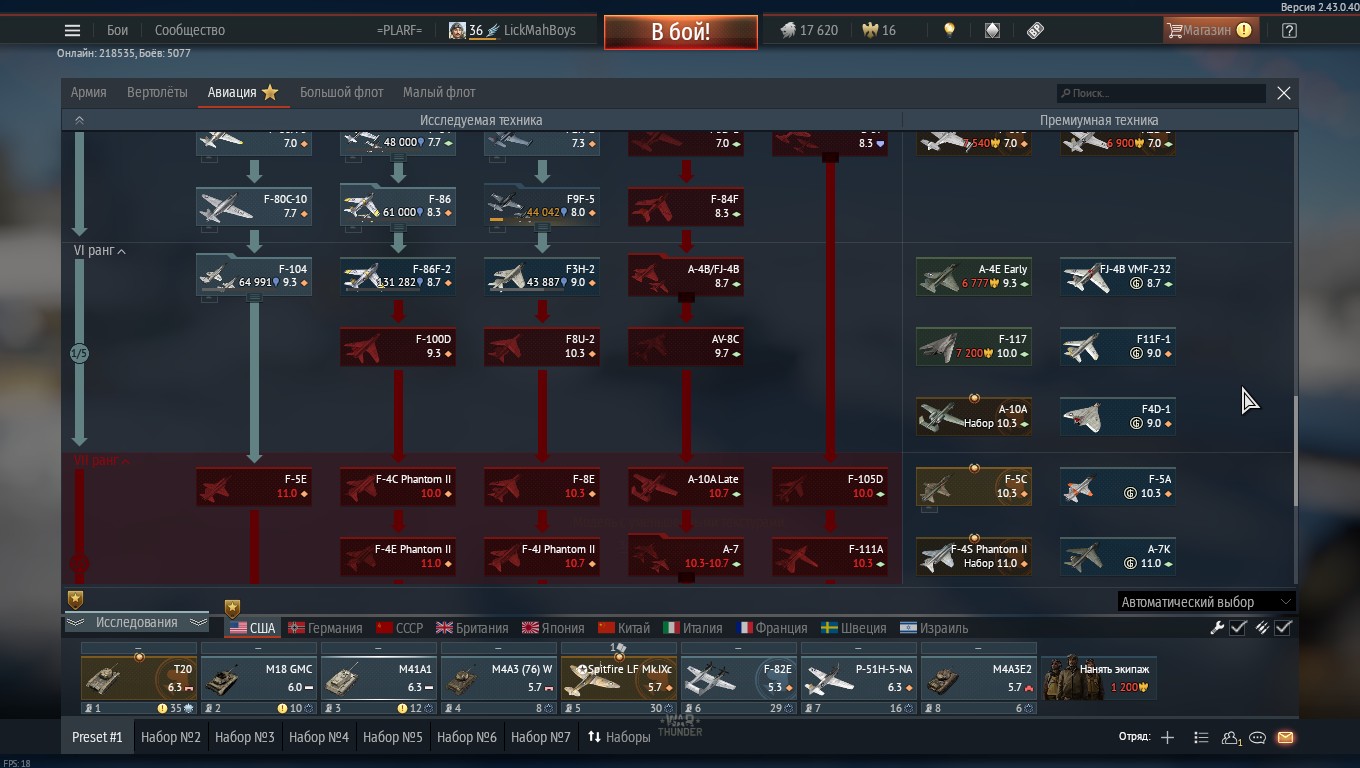Screen dimensions: 1360x768
Task: Open the help question mark icon
Action: (x=1289, y=30)
